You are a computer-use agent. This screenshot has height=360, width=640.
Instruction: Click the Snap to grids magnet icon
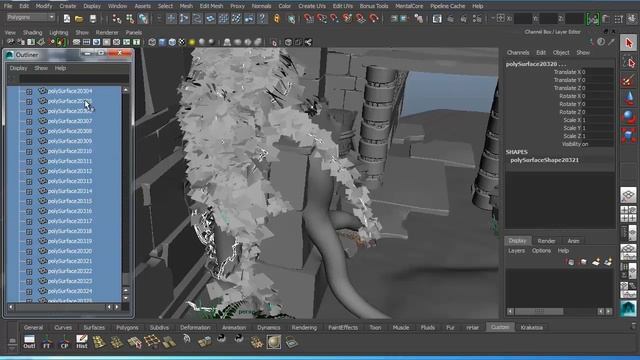tap(309, 18)
